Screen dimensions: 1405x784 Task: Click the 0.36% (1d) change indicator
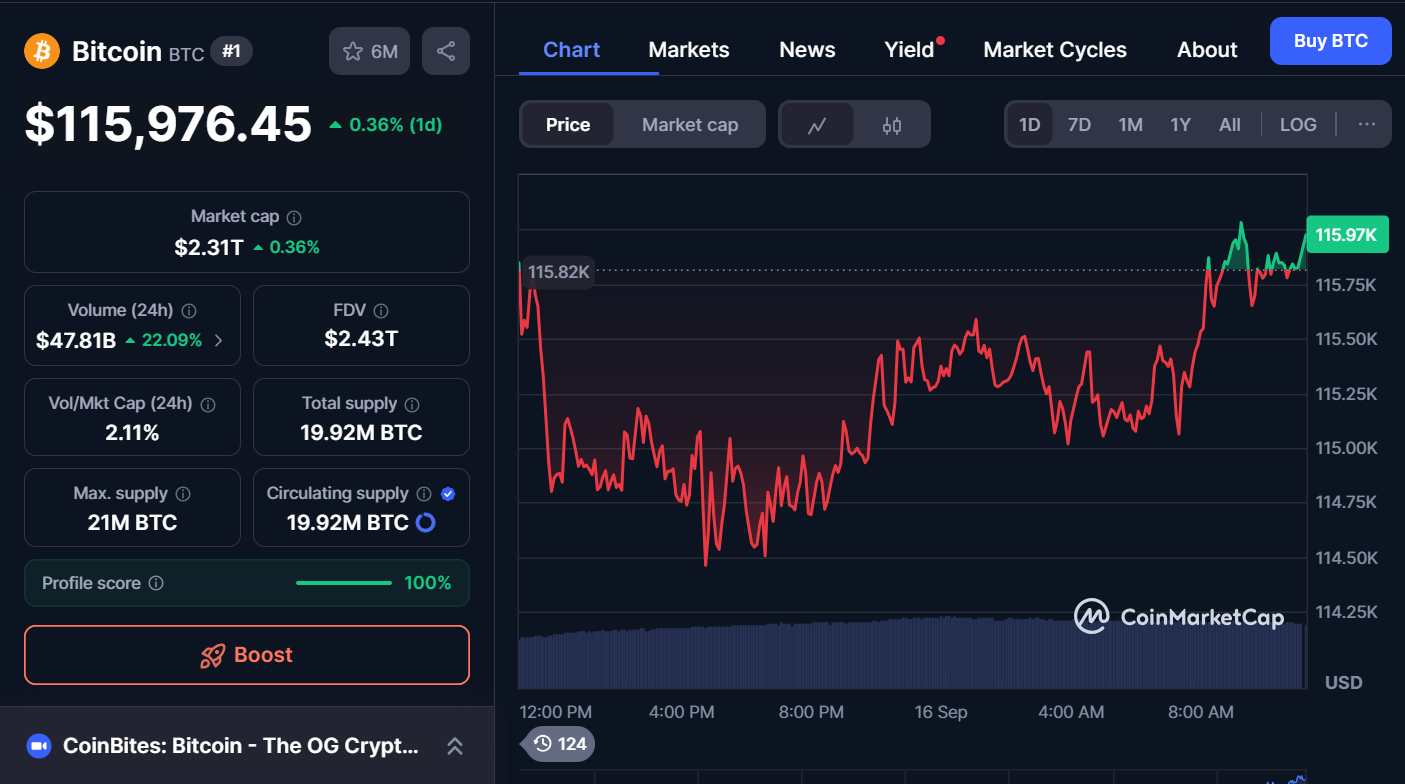click(x=386, y=125)
